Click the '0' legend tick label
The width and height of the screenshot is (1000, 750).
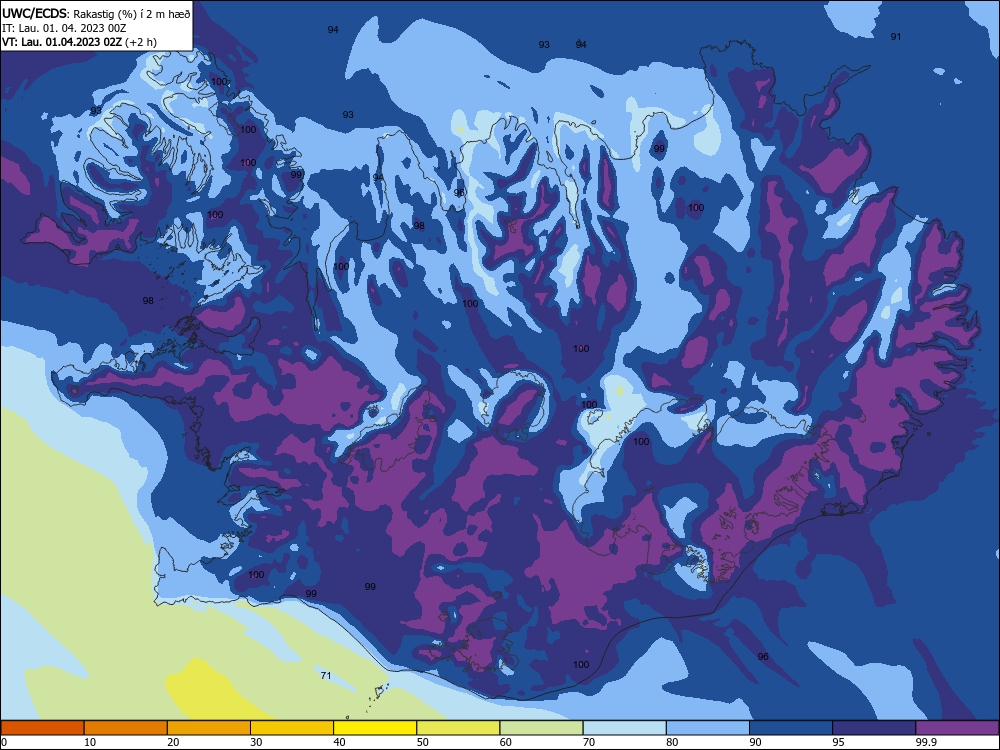click(x=4, y=742)
